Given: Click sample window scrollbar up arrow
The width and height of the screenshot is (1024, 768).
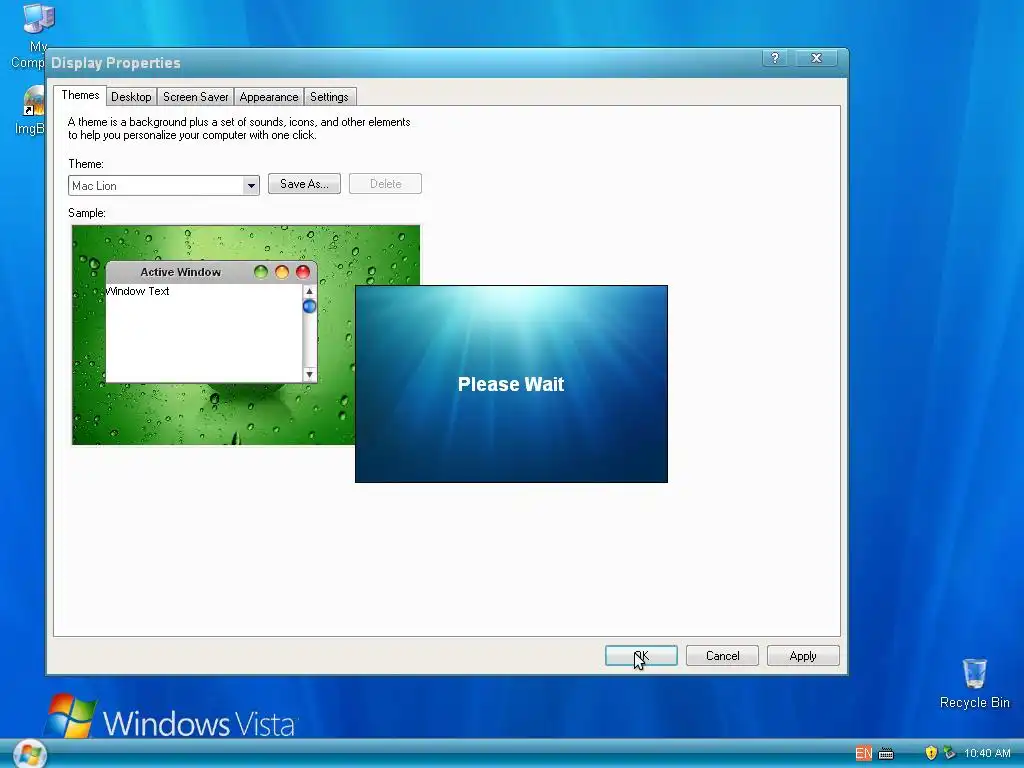Looking at the screenshot, I should pos(310,291).
